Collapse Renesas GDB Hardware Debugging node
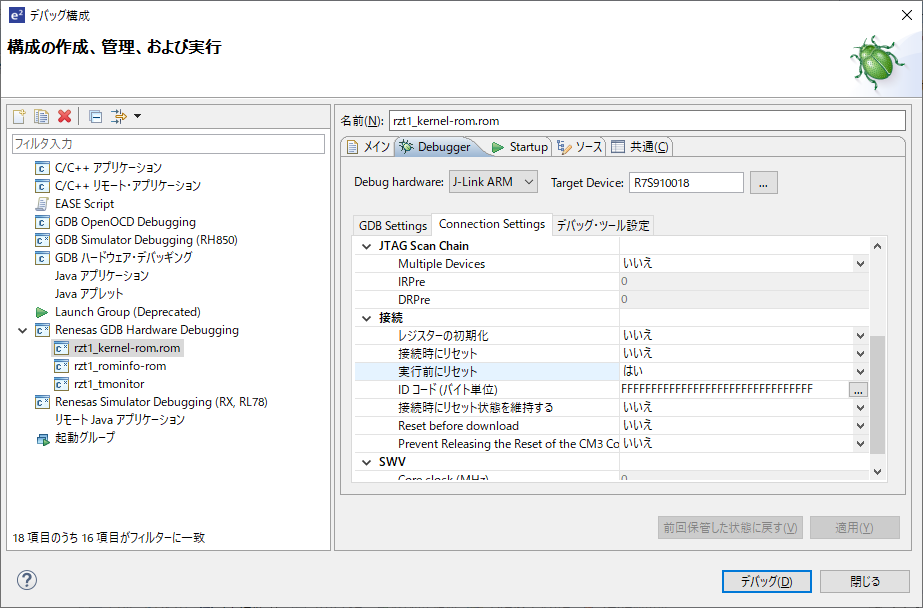The width and height of the screenshot is (923, 608). [22, 330]
